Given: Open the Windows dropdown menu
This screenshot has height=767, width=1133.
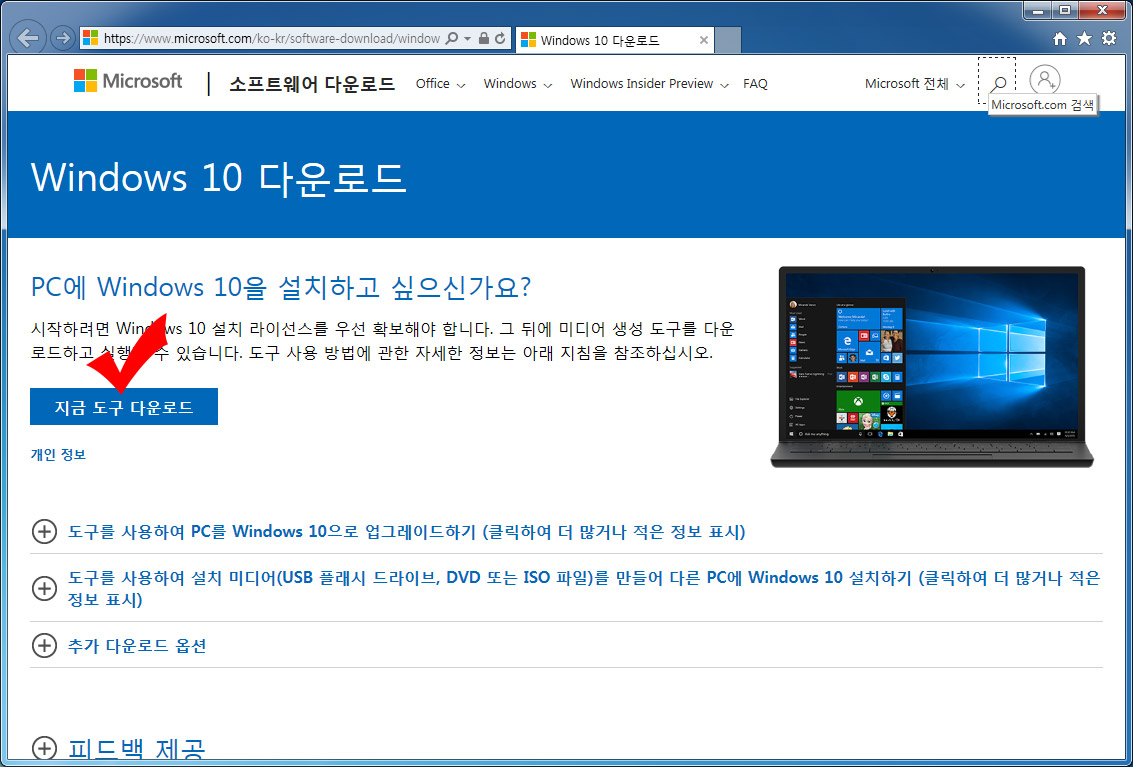Looking at the screenshot, I should 518,84.
